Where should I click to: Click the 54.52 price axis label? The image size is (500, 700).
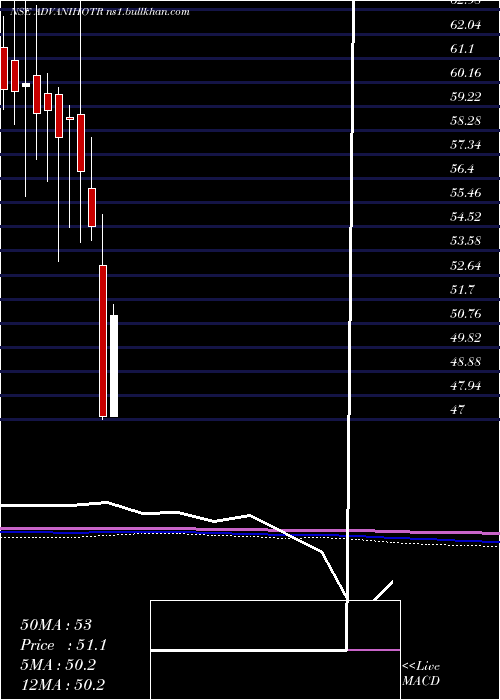[x=466, y=217]
